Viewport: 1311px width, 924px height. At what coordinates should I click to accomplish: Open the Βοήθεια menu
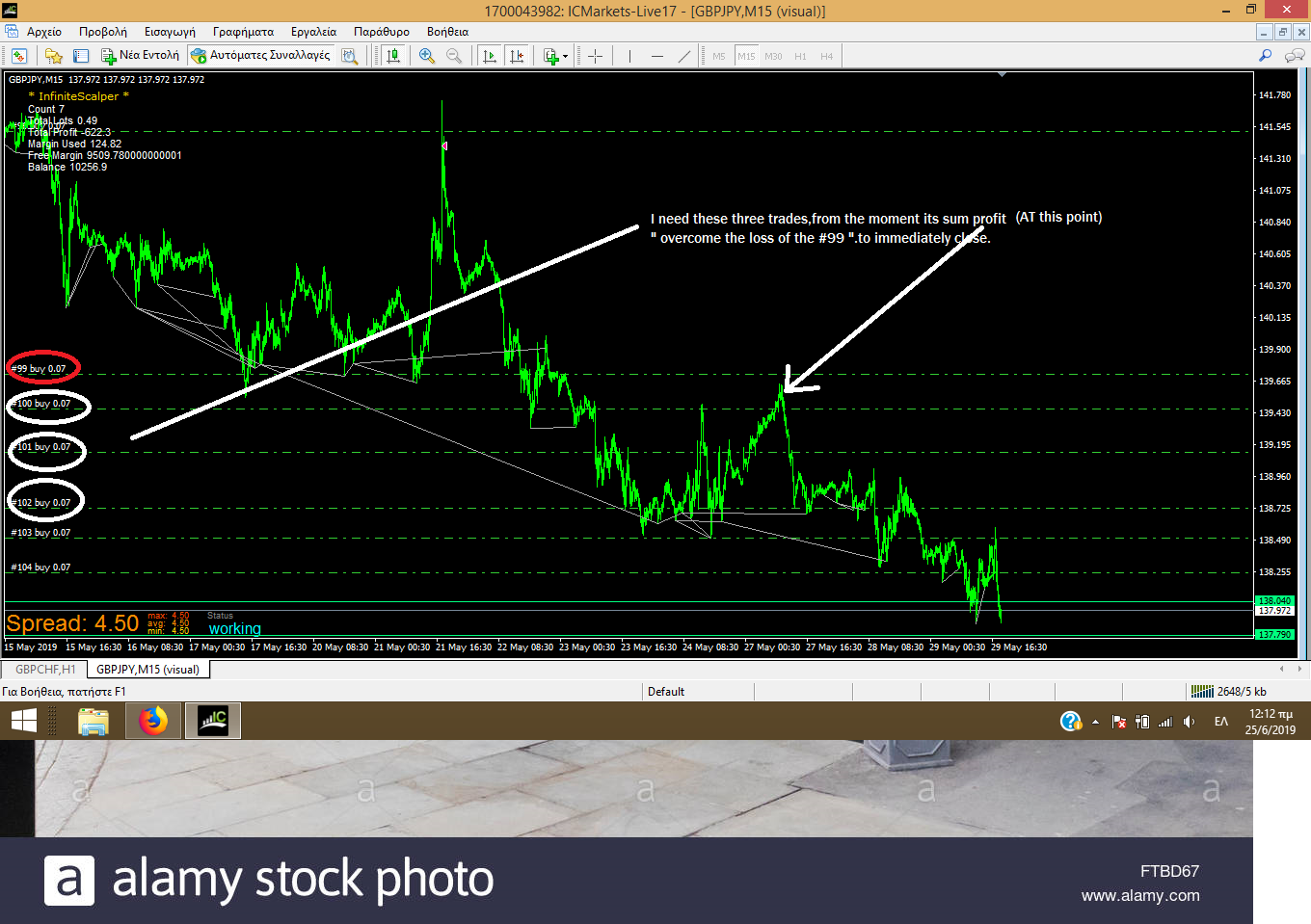(x=447, y=32)
